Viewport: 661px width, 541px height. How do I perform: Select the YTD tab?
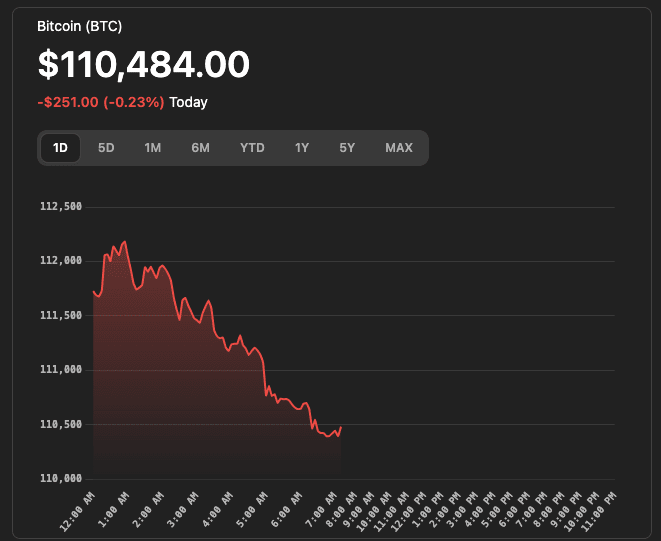[252, 148]
